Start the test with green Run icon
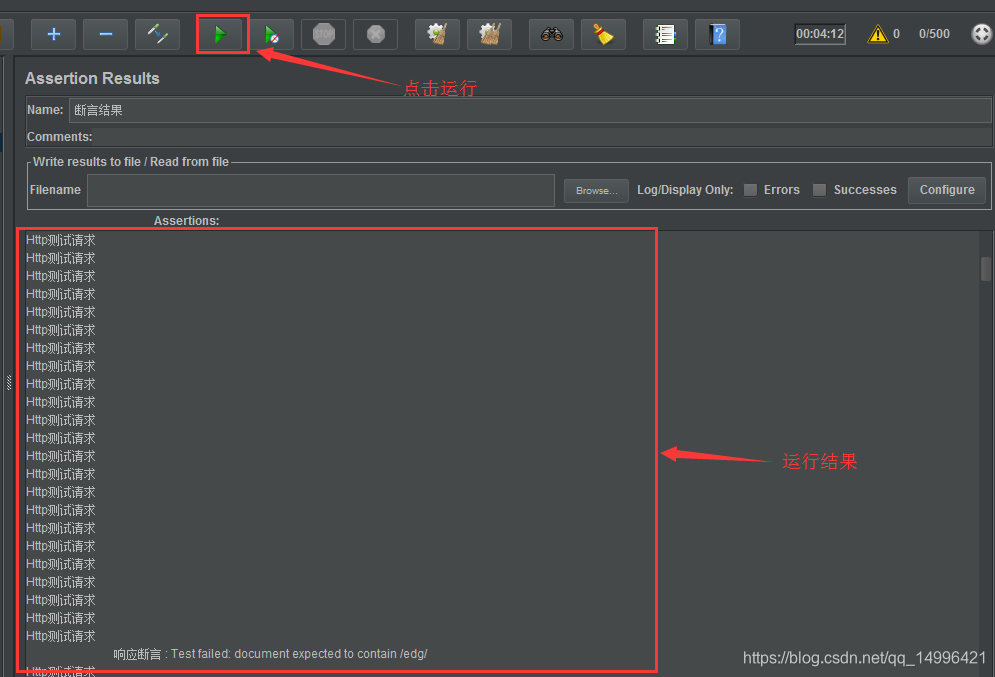Image resolution: width=995 pixels, height=677 pixels. point(220,34)
